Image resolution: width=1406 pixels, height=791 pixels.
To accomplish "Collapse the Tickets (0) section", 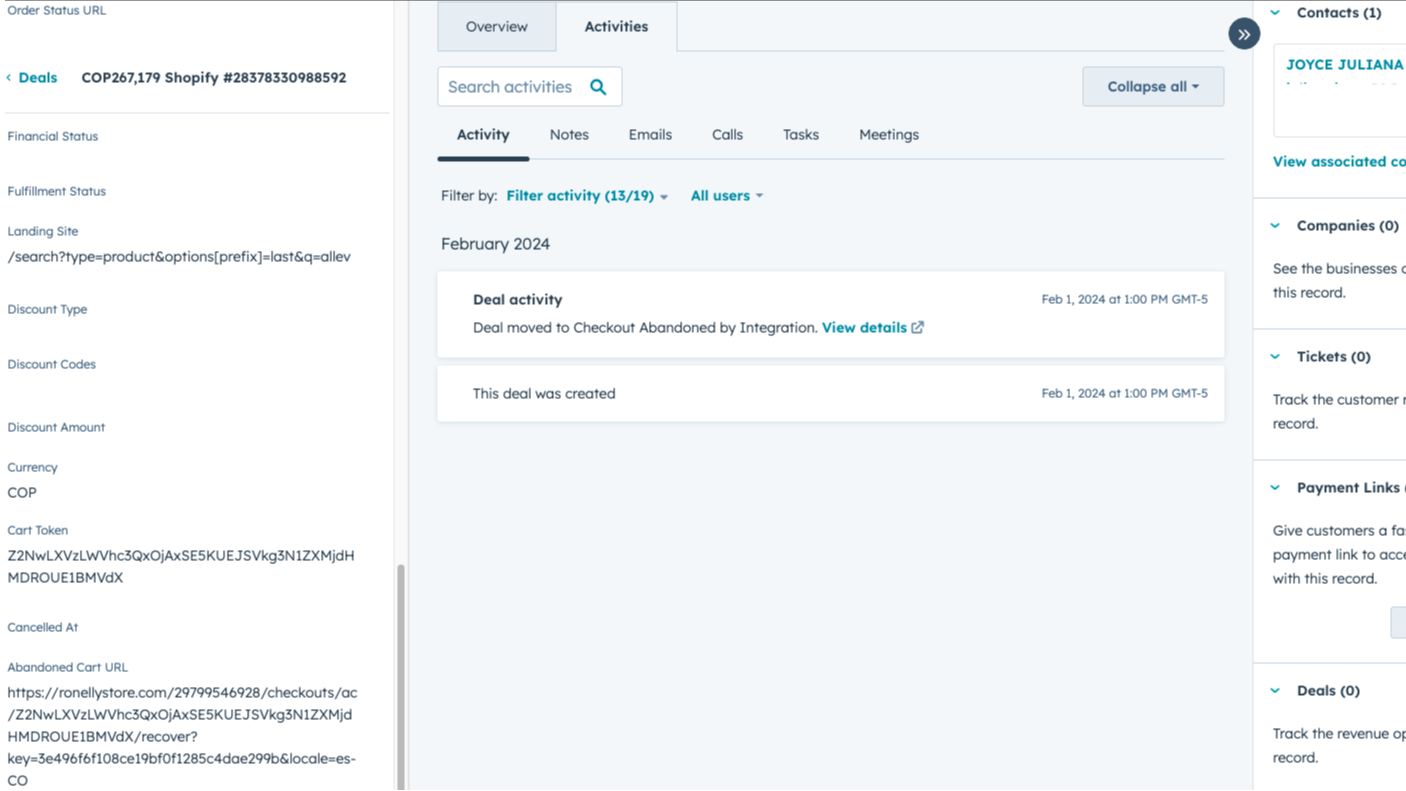I will (x=1274, y=356).
